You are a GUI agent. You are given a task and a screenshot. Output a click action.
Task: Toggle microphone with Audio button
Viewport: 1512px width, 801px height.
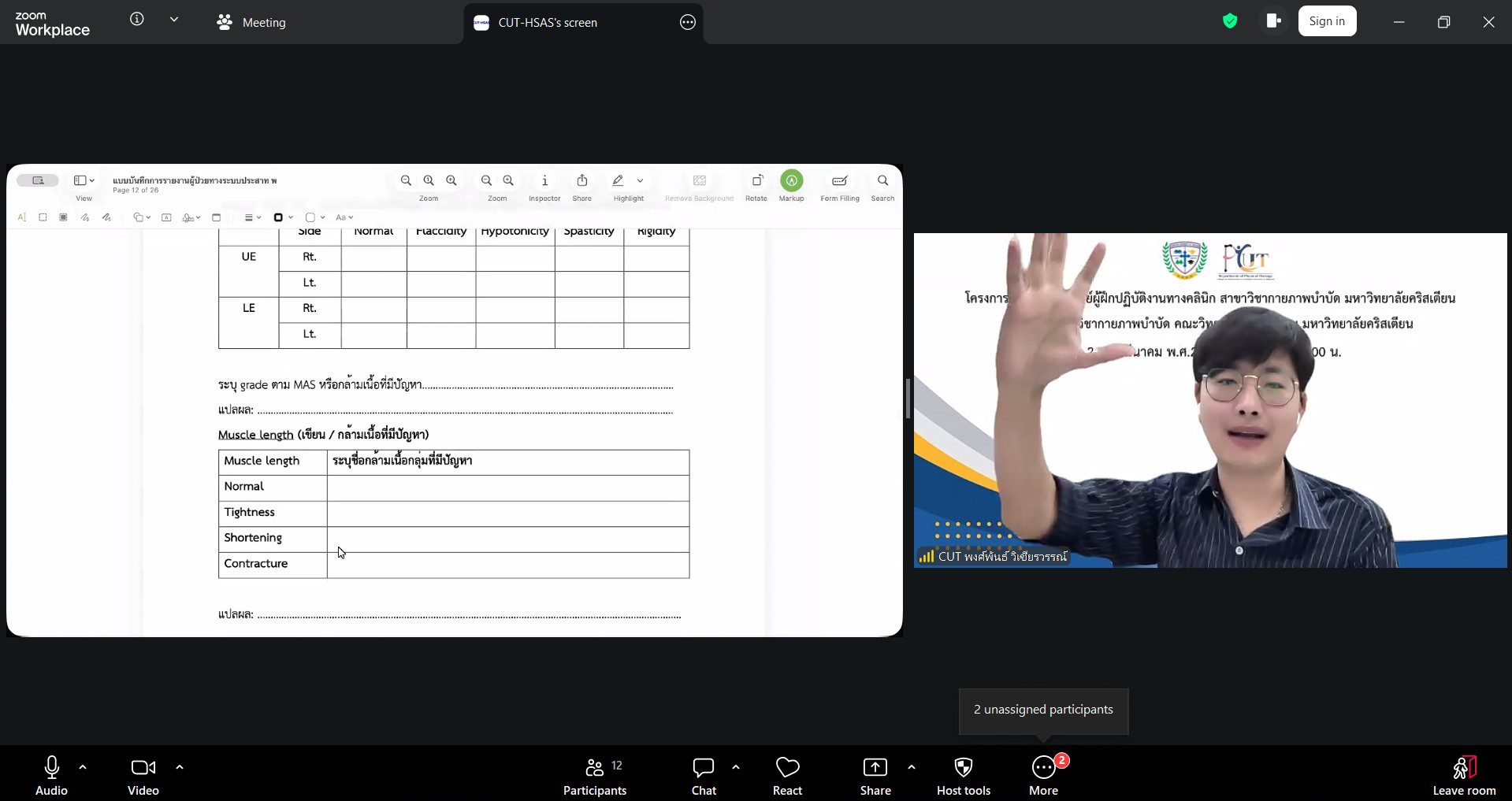click(x=52, y=776)
